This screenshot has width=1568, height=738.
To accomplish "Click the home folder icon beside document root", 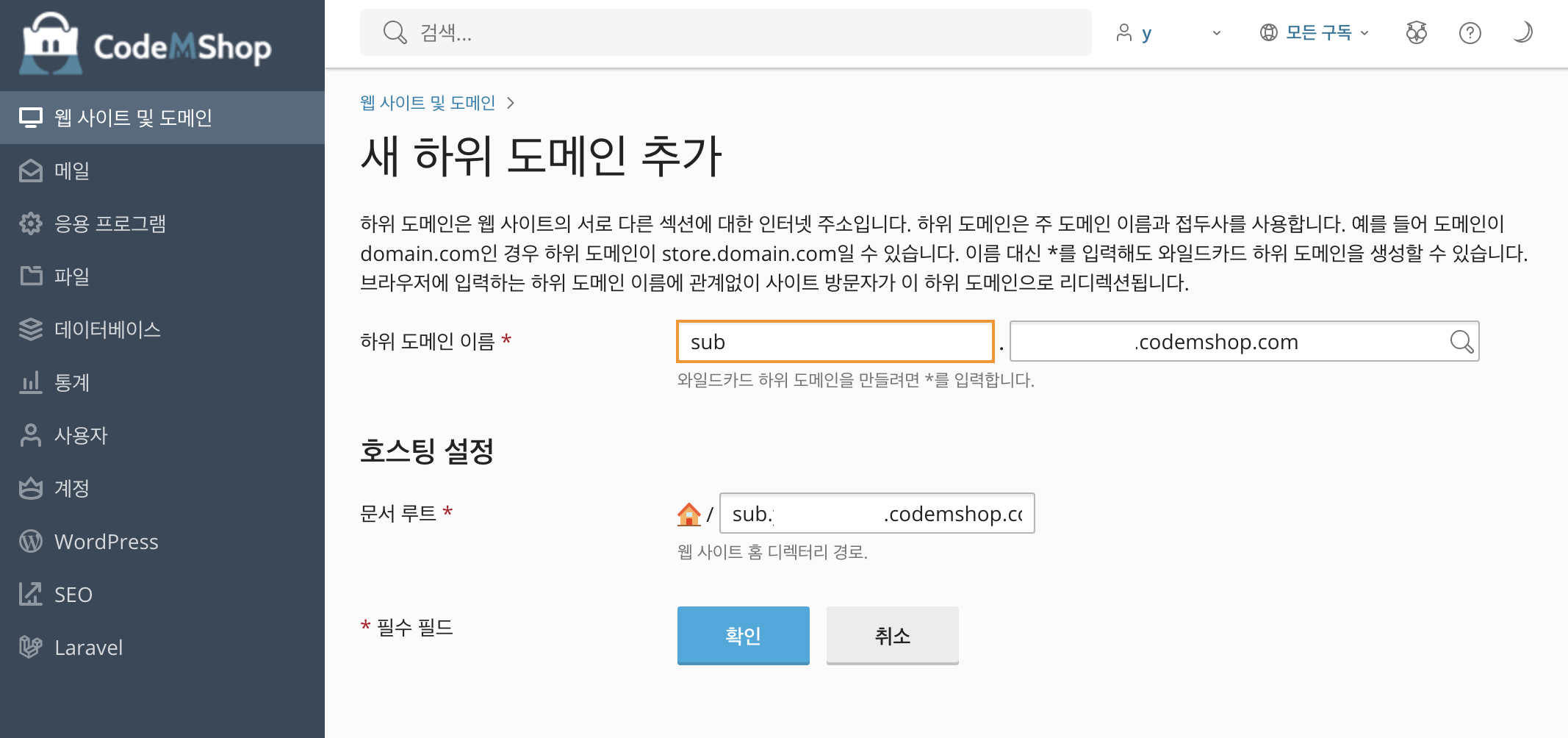I will pos(688,514).
